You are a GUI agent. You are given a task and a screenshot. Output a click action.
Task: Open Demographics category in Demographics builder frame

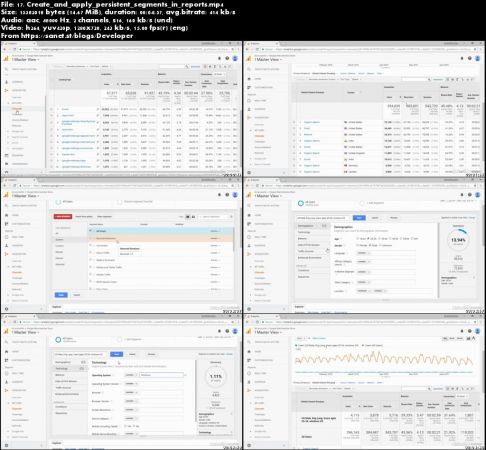pyautogui.click(x=312, y=226)
